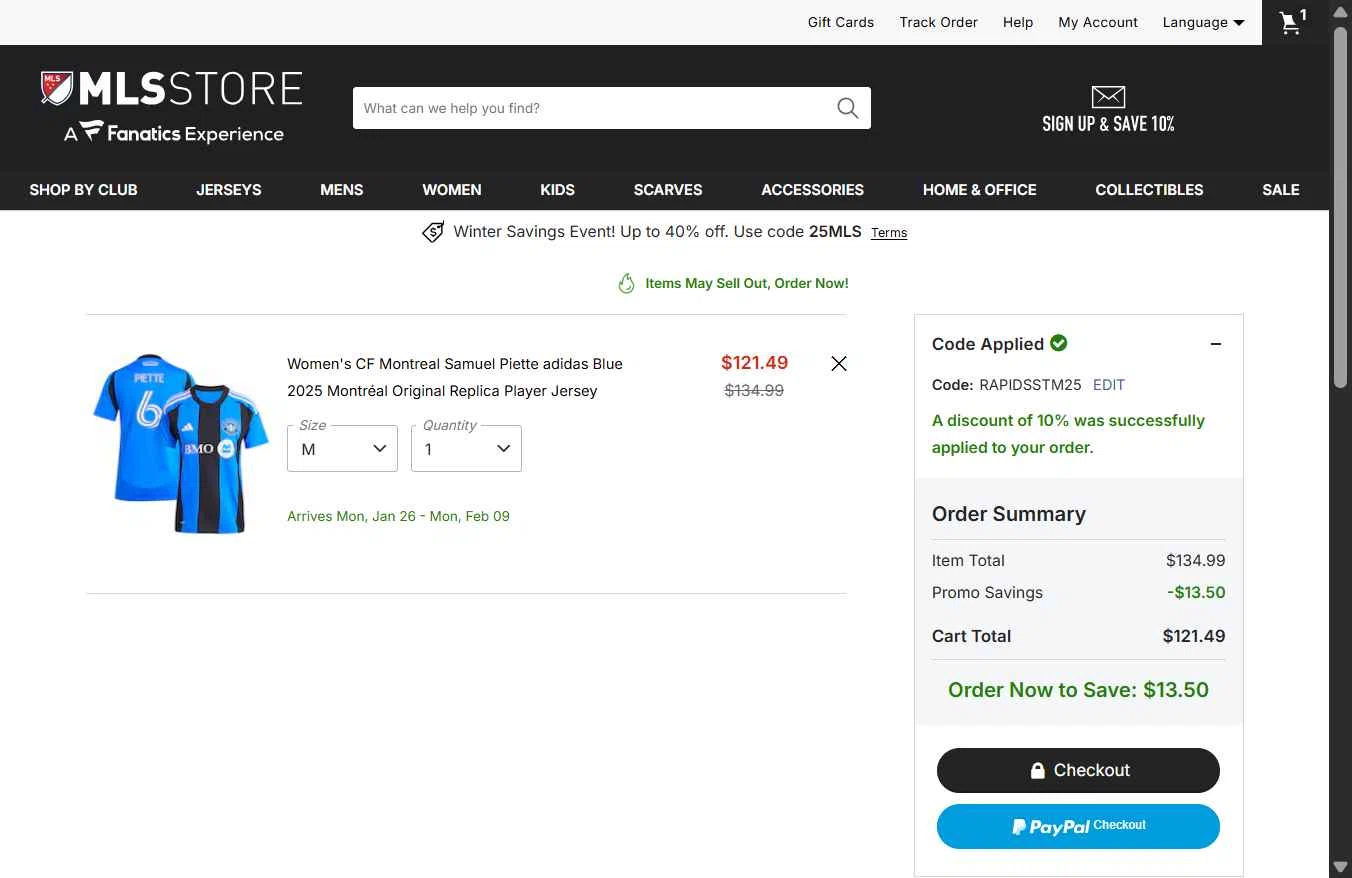1352x878 pixels.
Task: Open the promo Terms link
Action: click(x=889, y=233)
